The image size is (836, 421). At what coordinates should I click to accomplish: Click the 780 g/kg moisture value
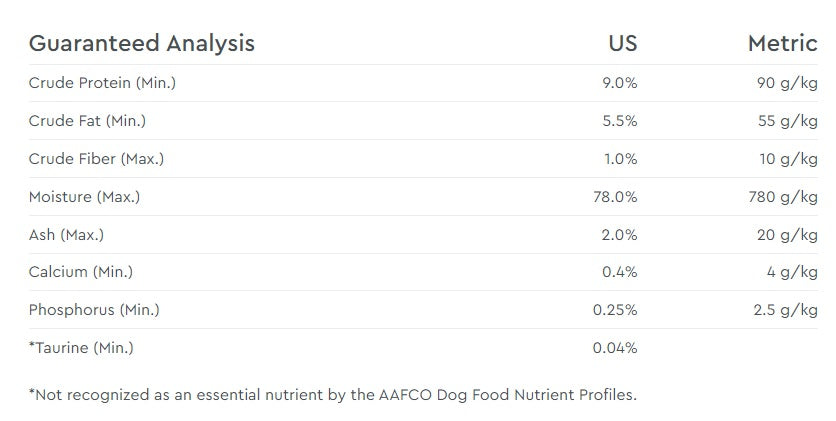coord(783,197)
